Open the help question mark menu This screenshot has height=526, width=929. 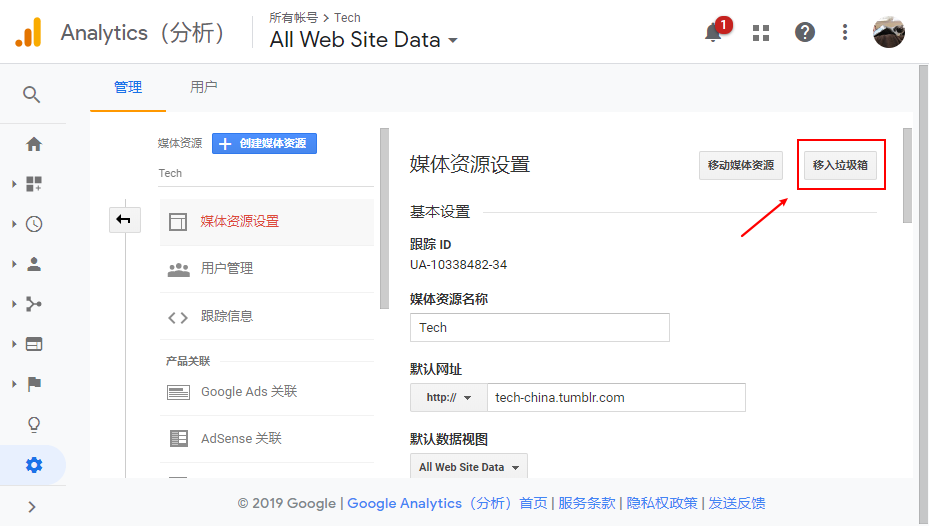805,32
